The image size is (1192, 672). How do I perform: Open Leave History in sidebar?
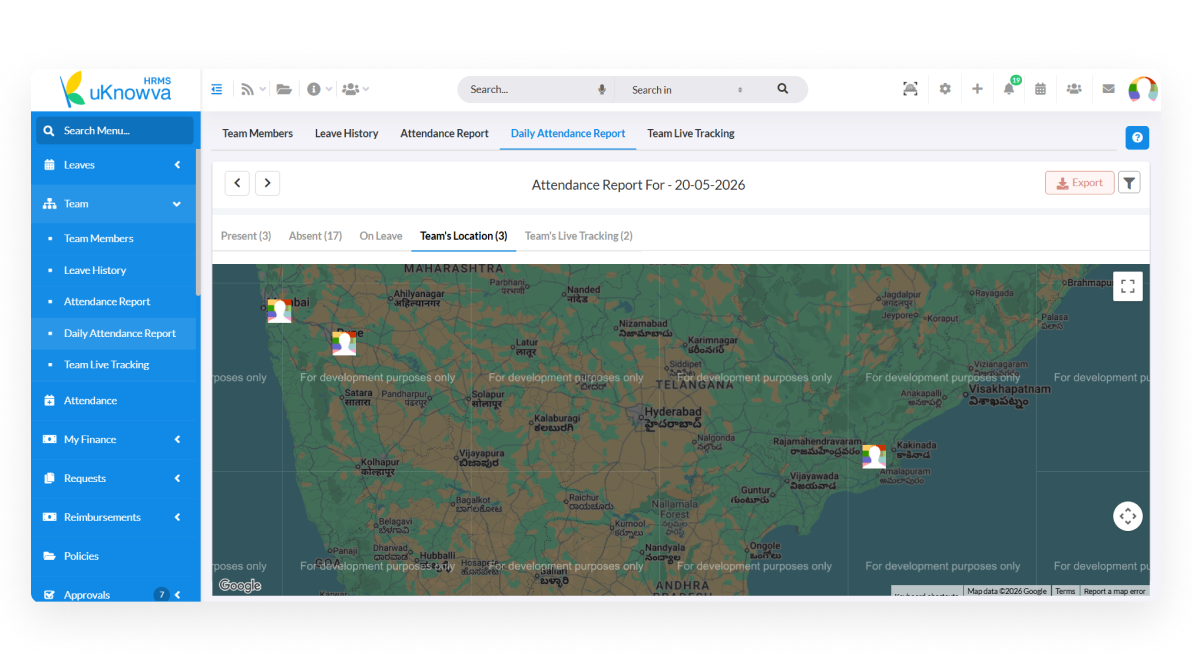95,270
